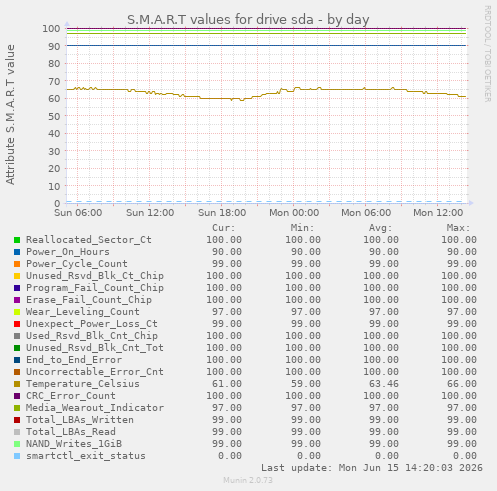Click the Sun 18:00 time axis label

(222, 213)
